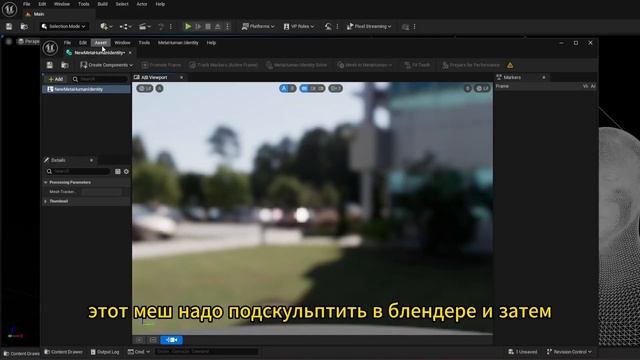Click the left viewport Lit view mode pill
This screenshot has width=640, height=360.
click(x=144, y=88)
